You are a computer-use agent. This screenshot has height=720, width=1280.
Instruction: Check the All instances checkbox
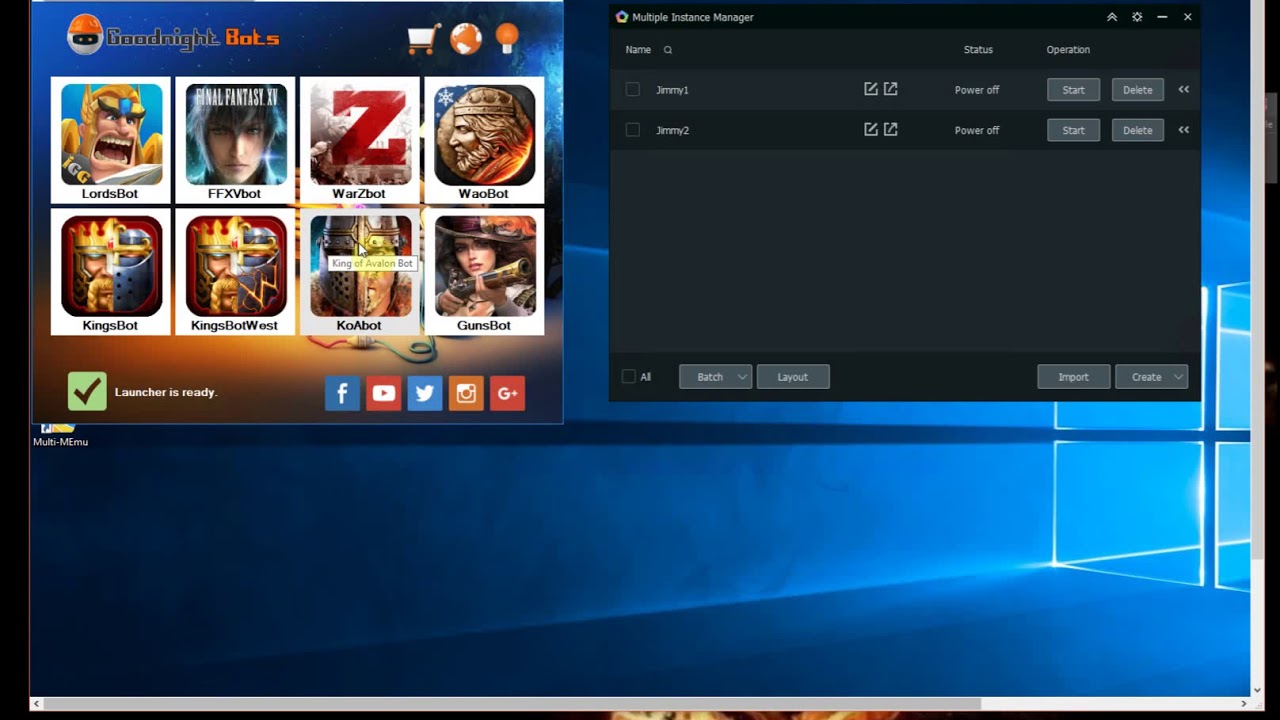629,377
